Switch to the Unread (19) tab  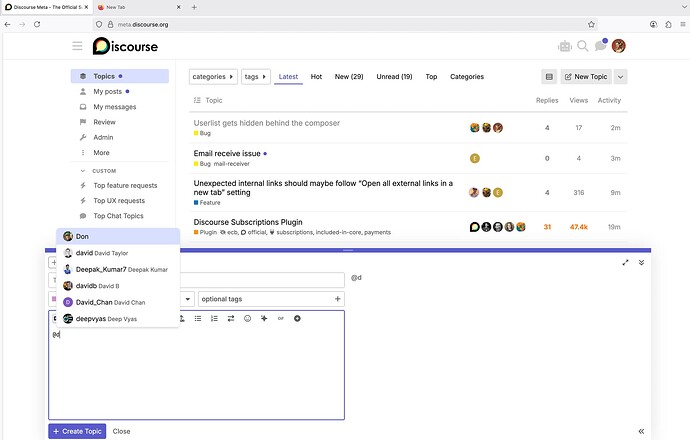click(394, 77)
